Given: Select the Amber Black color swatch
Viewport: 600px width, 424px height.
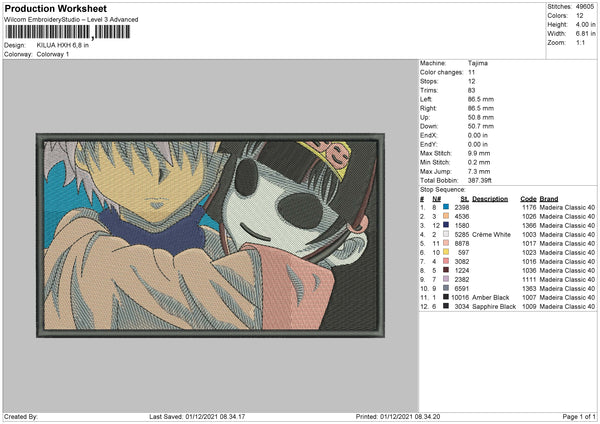Looking at the screenshot, I should pyautogui.click(x=446, y=297).
